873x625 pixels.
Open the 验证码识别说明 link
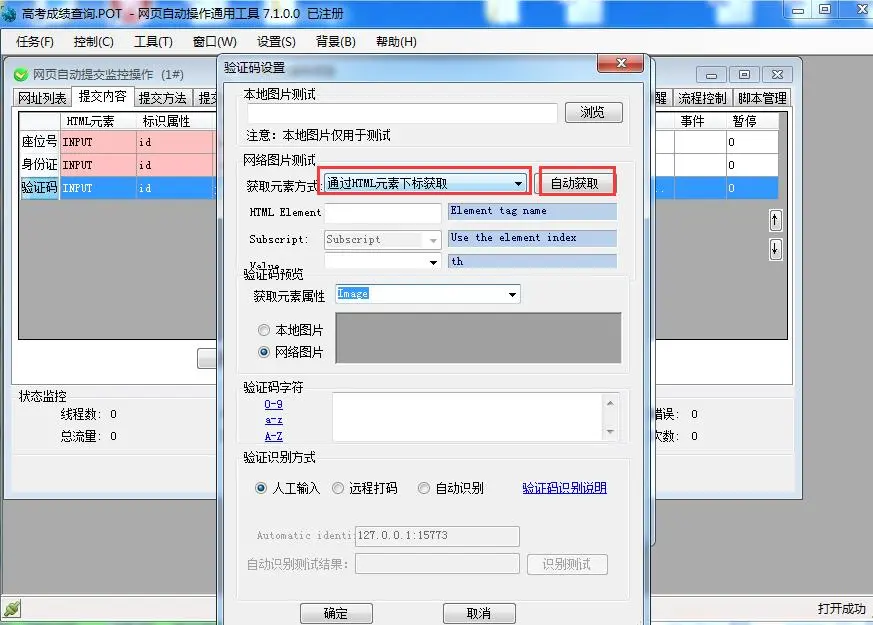click(564, 488)
